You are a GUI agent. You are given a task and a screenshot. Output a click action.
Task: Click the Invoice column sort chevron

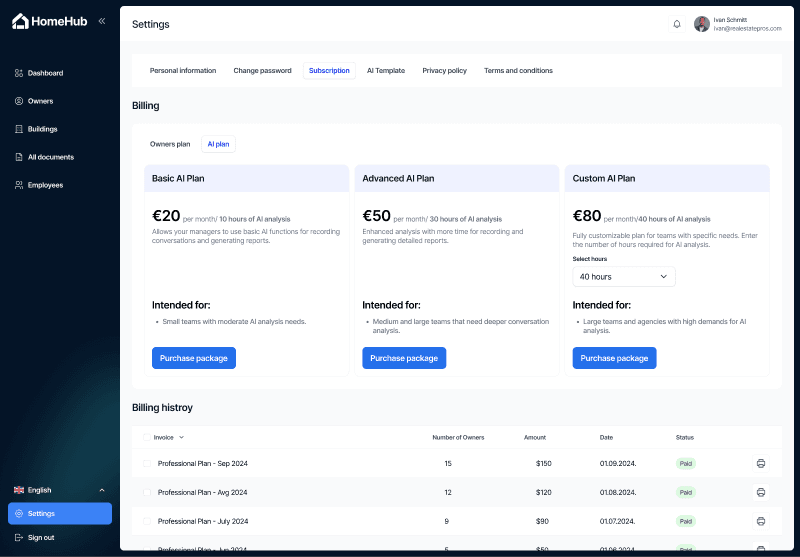(182, 437)
